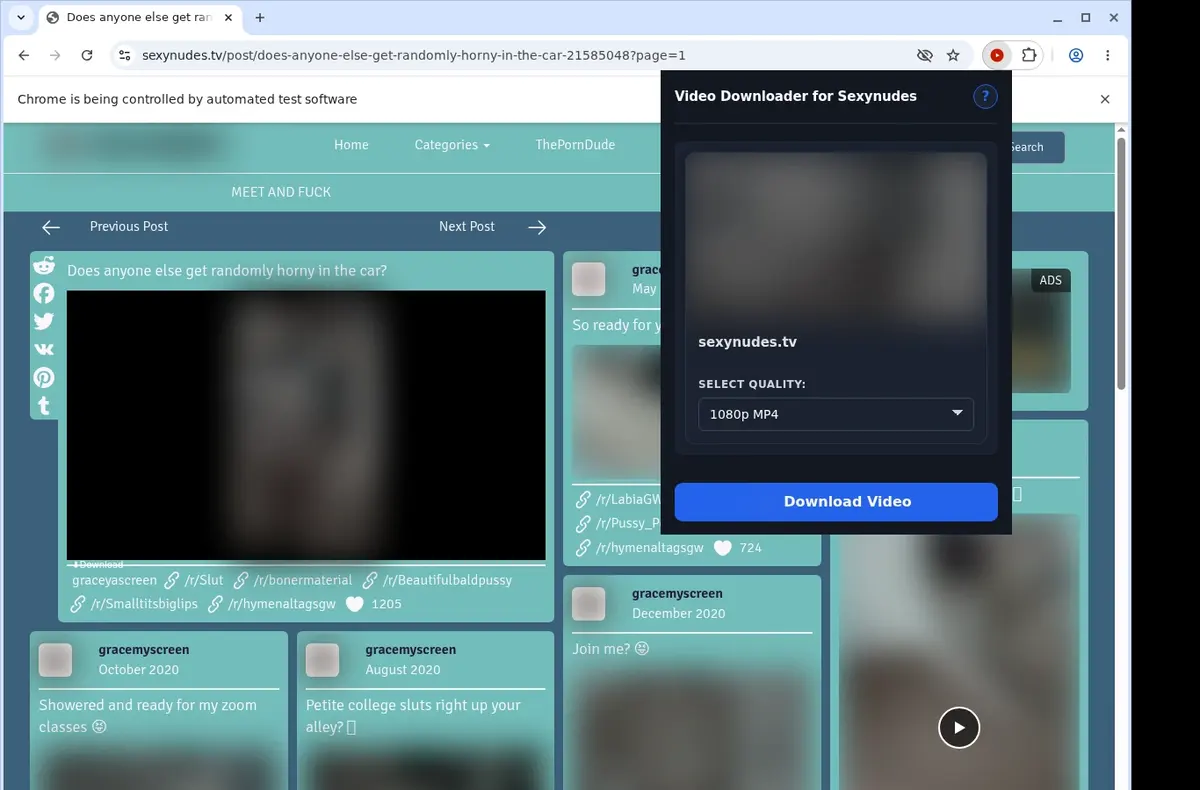Click the 'Join me?' post title

[x=610, y=649]
